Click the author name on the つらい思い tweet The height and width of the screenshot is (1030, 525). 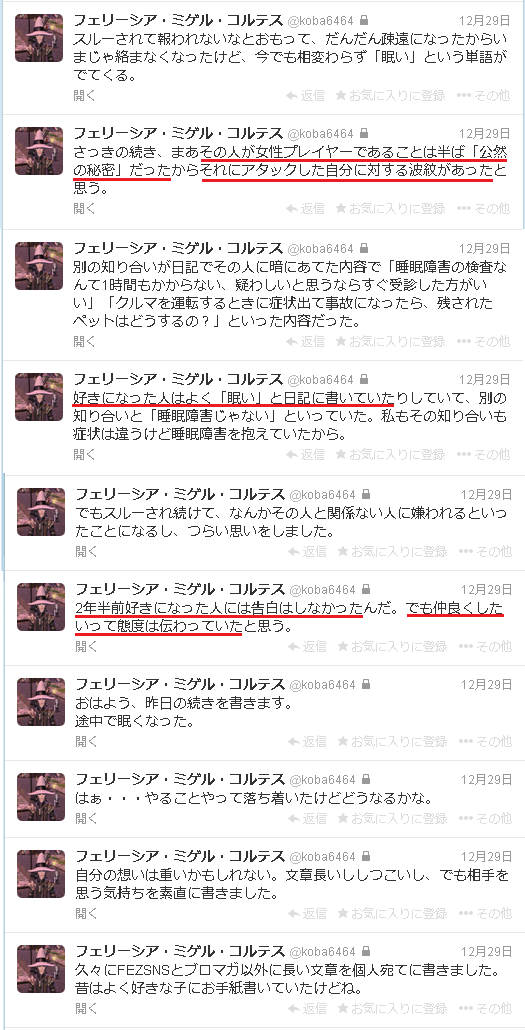[179, 494]
